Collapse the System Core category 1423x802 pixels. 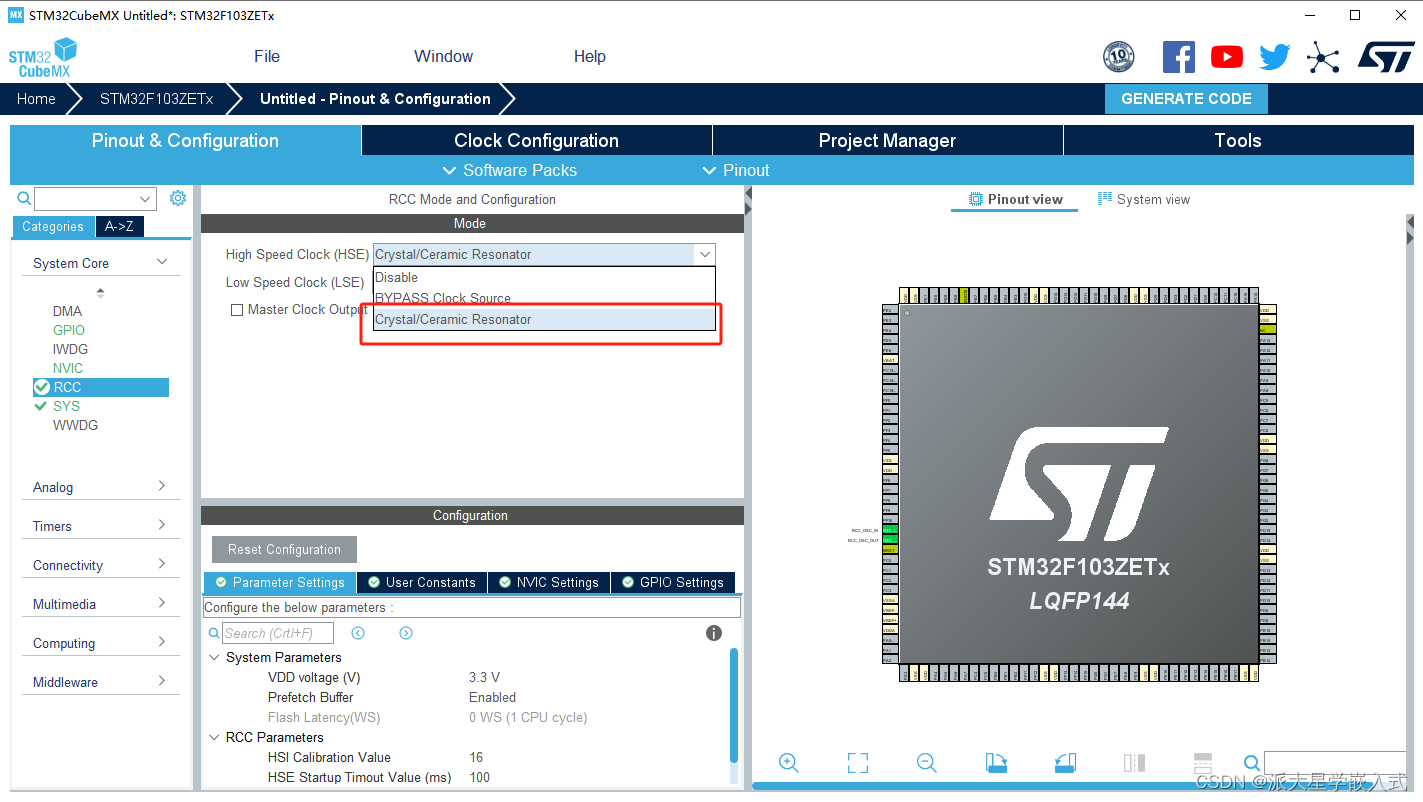pos(162,262)
